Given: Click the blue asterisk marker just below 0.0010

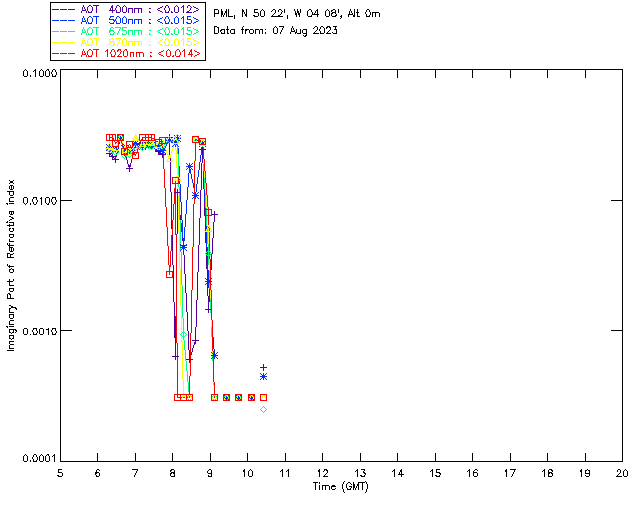Looking at the screenshot, I should 214,356.
